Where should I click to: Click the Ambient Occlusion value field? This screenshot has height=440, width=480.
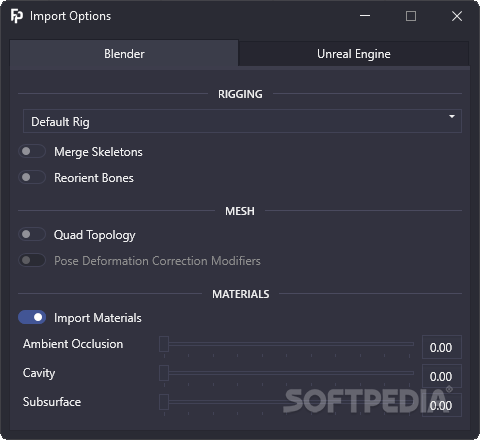442,347
